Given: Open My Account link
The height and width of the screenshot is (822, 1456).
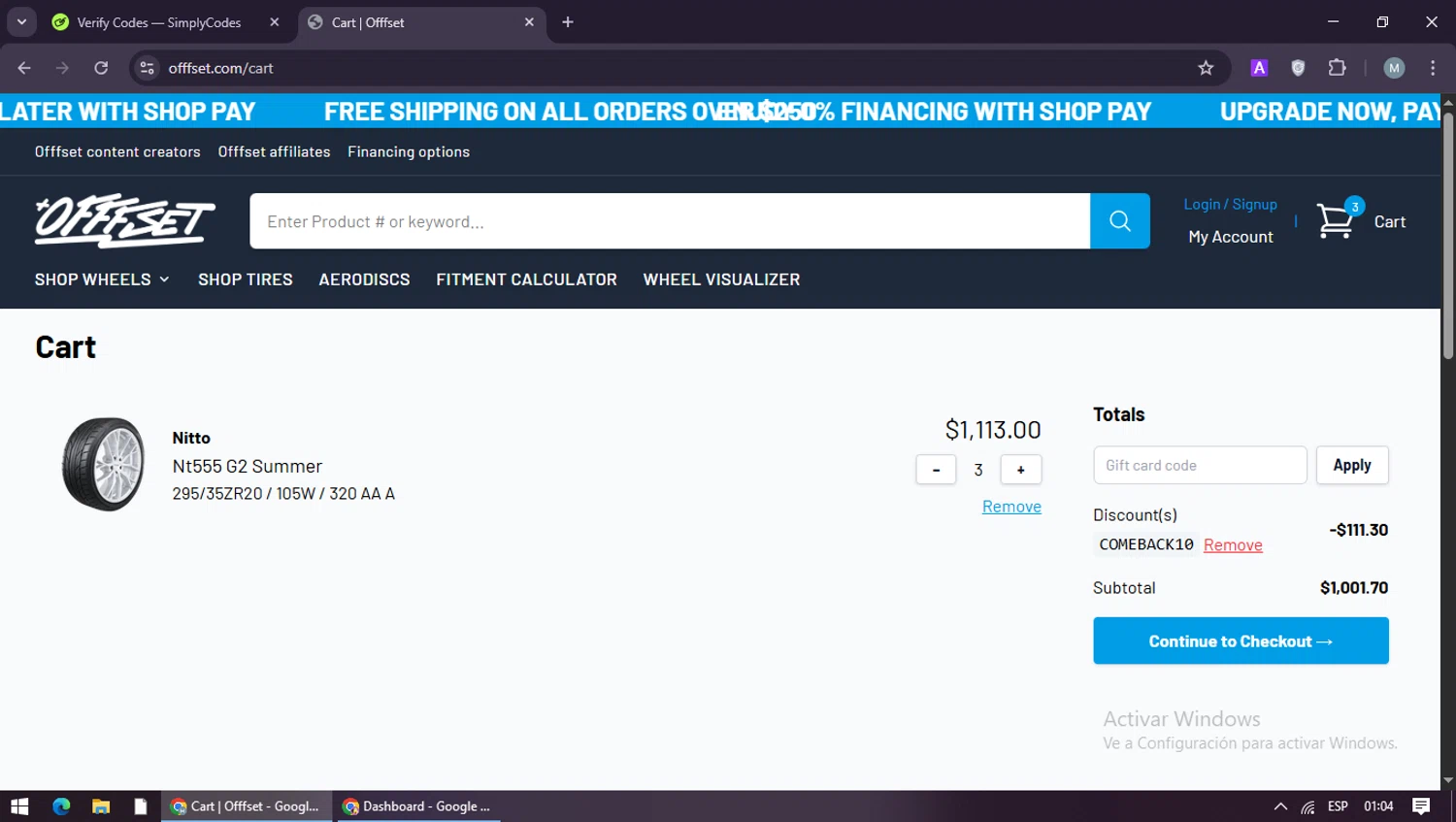Looking at the screenshot, I should click(1230, 237).
